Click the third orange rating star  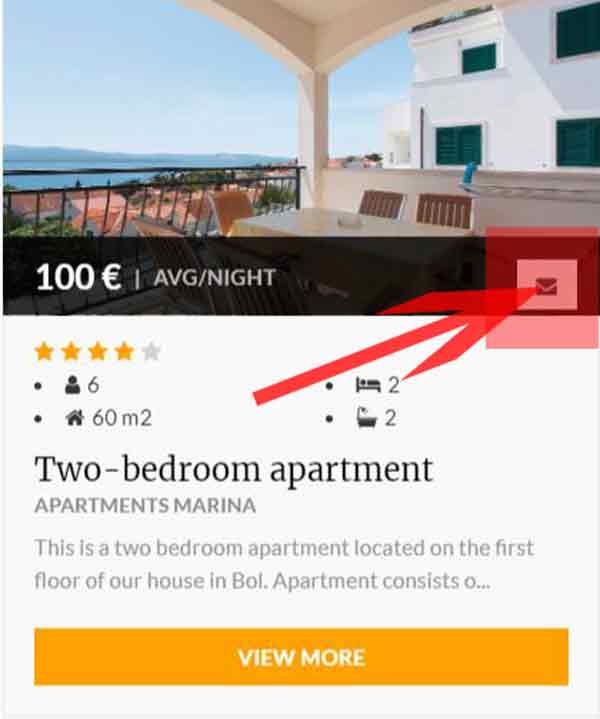98,352
